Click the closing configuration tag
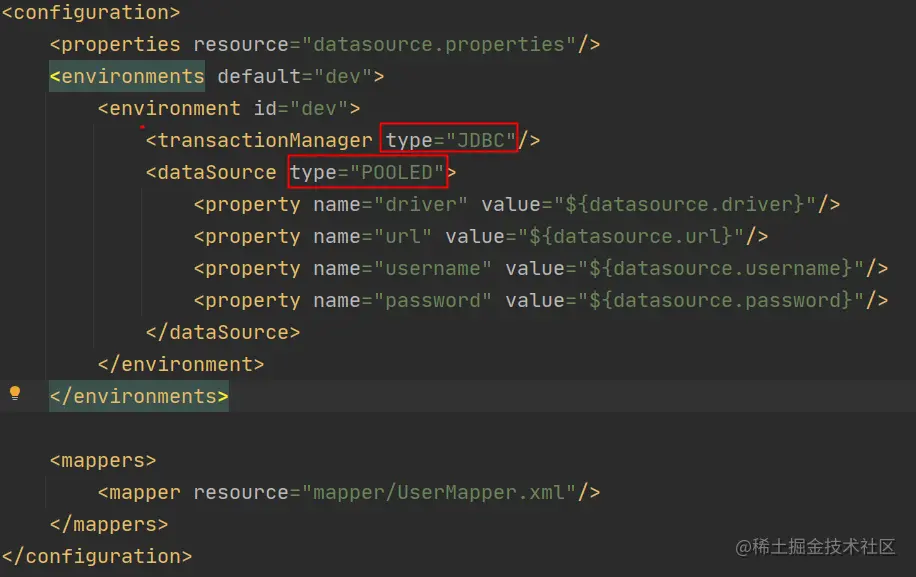The height and width of the screenshot is (577, 916). tap(97, 557)
